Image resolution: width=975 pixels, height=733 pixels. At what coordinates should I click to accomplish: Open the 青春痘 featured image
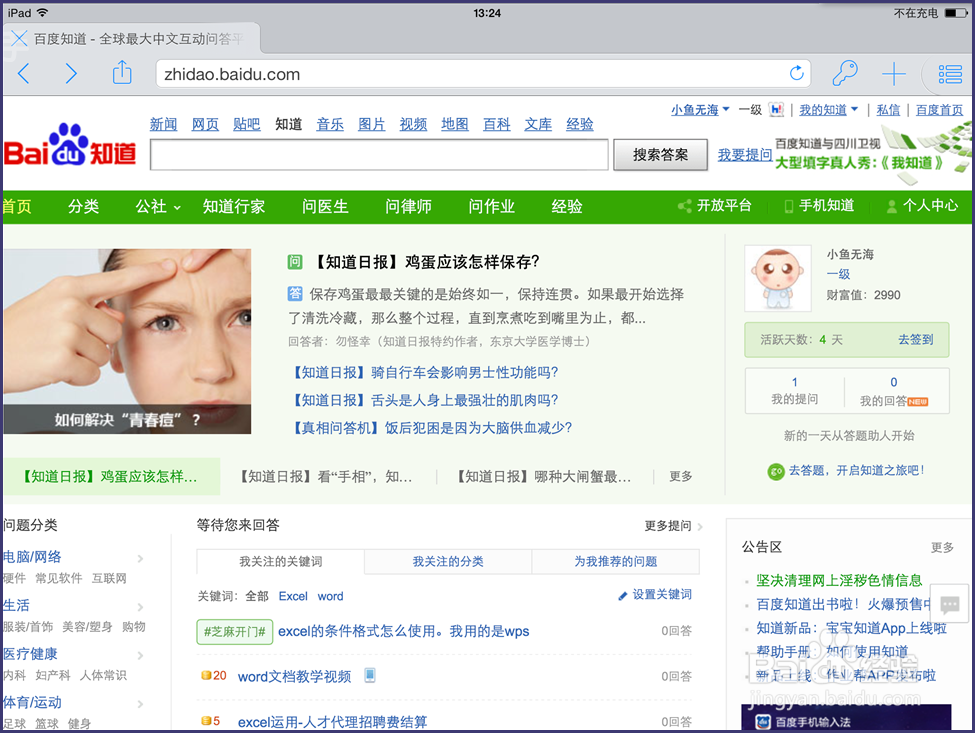point(127,341)
